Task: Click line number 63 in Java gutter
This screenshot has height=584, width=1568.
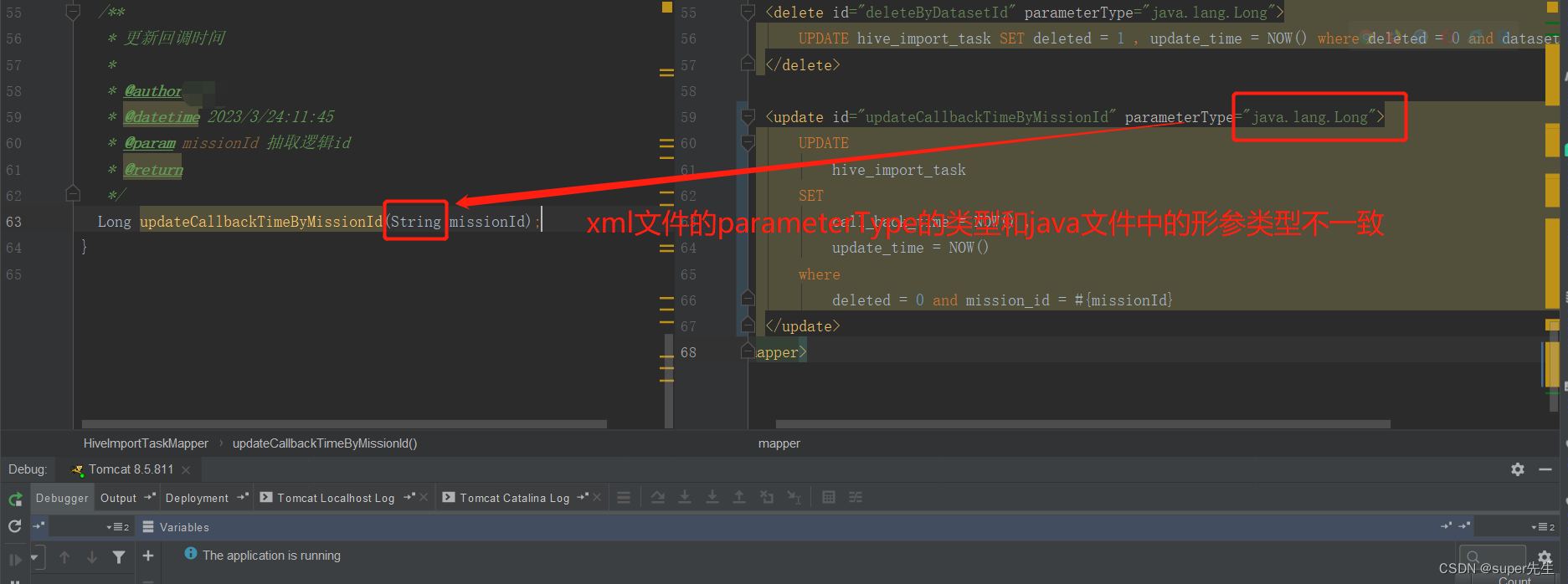Action: coord(14,222)
